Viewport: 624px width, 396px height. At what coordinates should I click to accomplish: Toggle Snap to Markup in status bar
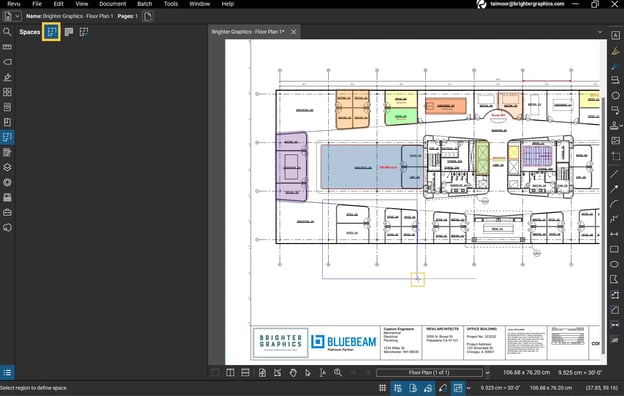(428, 388)
